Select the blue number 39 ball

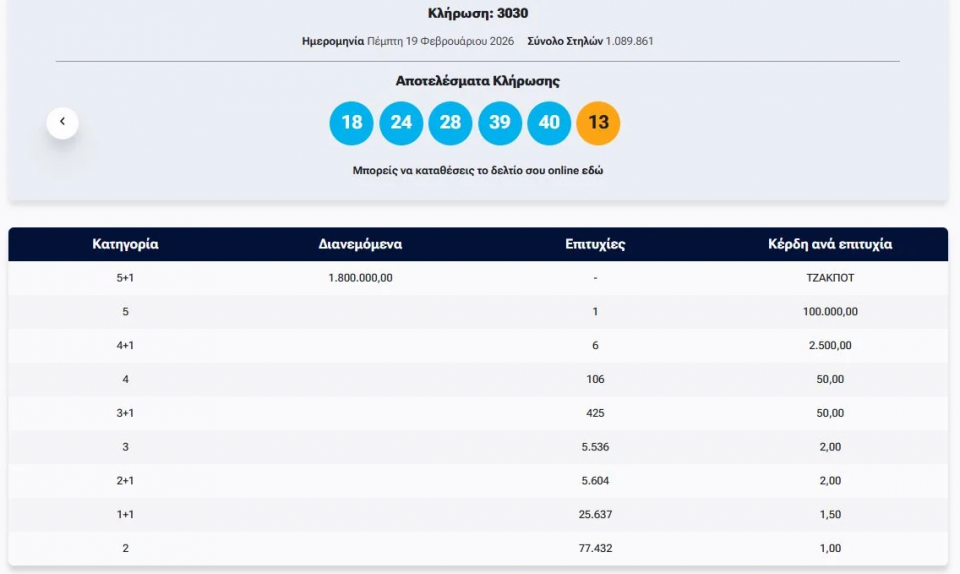tap(499, 123)
